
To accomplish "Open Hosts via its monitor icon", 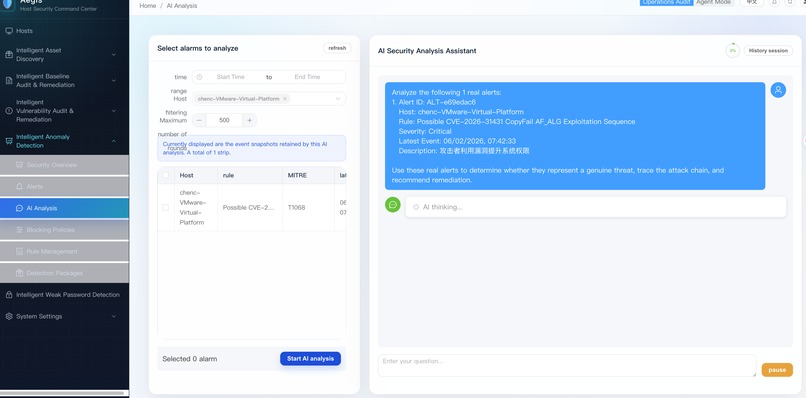I will coord(9,31).
